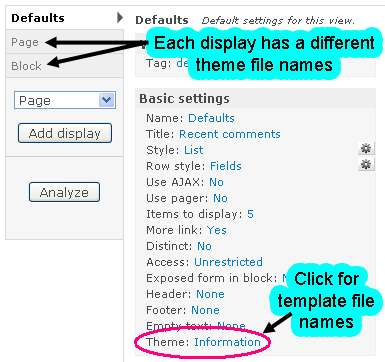Edit the Recent comments title link

click(x=230, y=134)
